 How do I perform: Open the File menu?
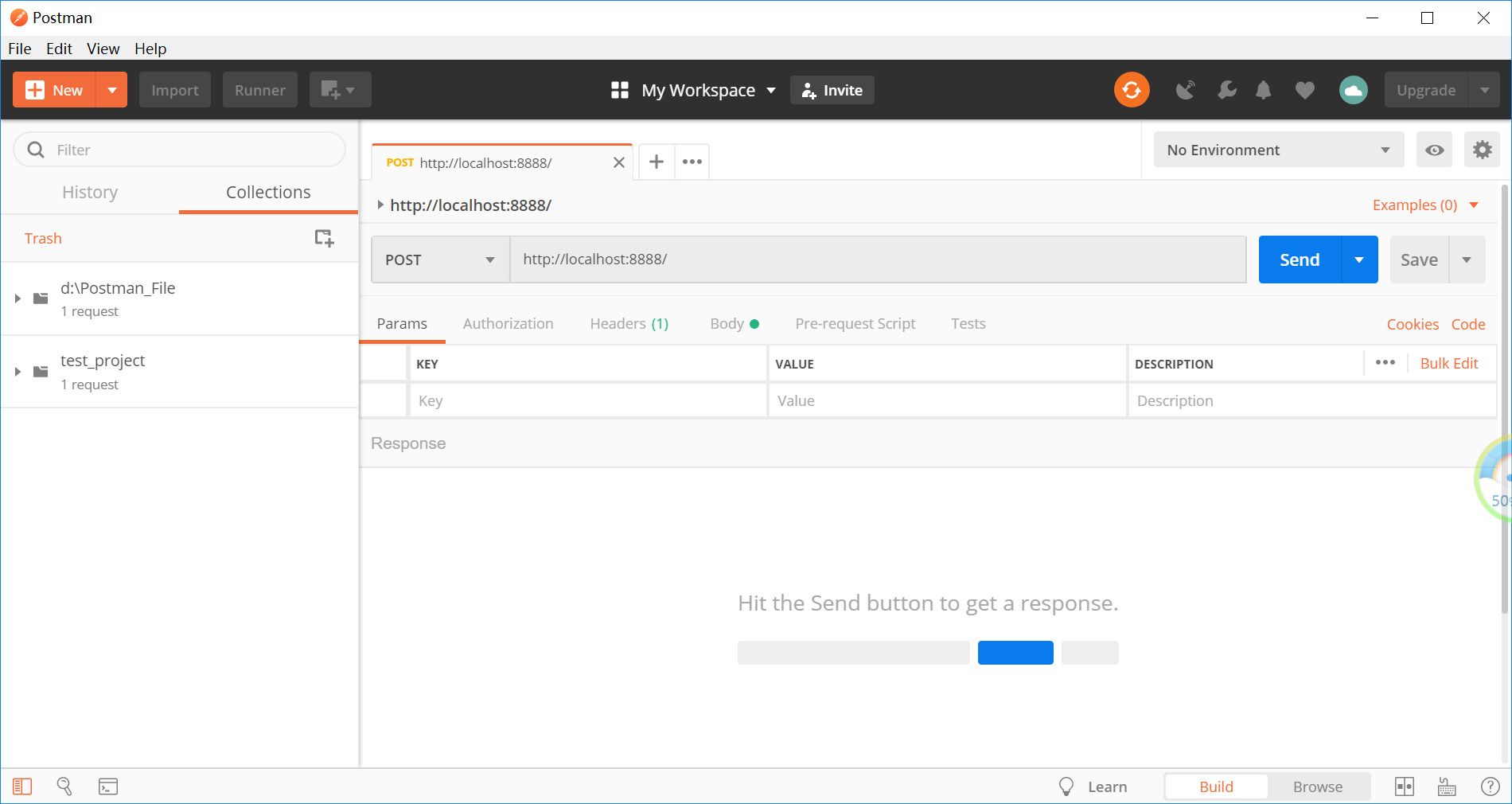[x=20, y=49]
